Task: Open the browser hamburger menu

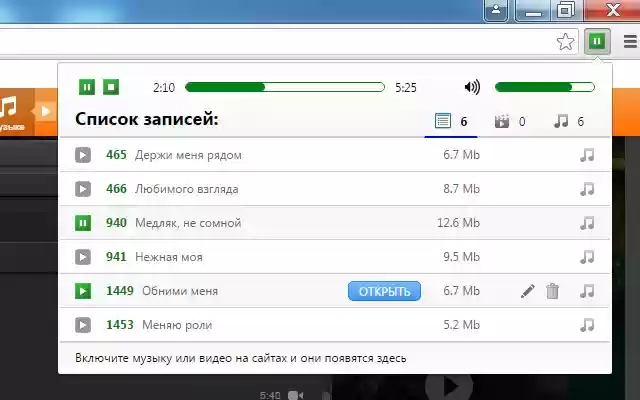Action: [630, 41]
